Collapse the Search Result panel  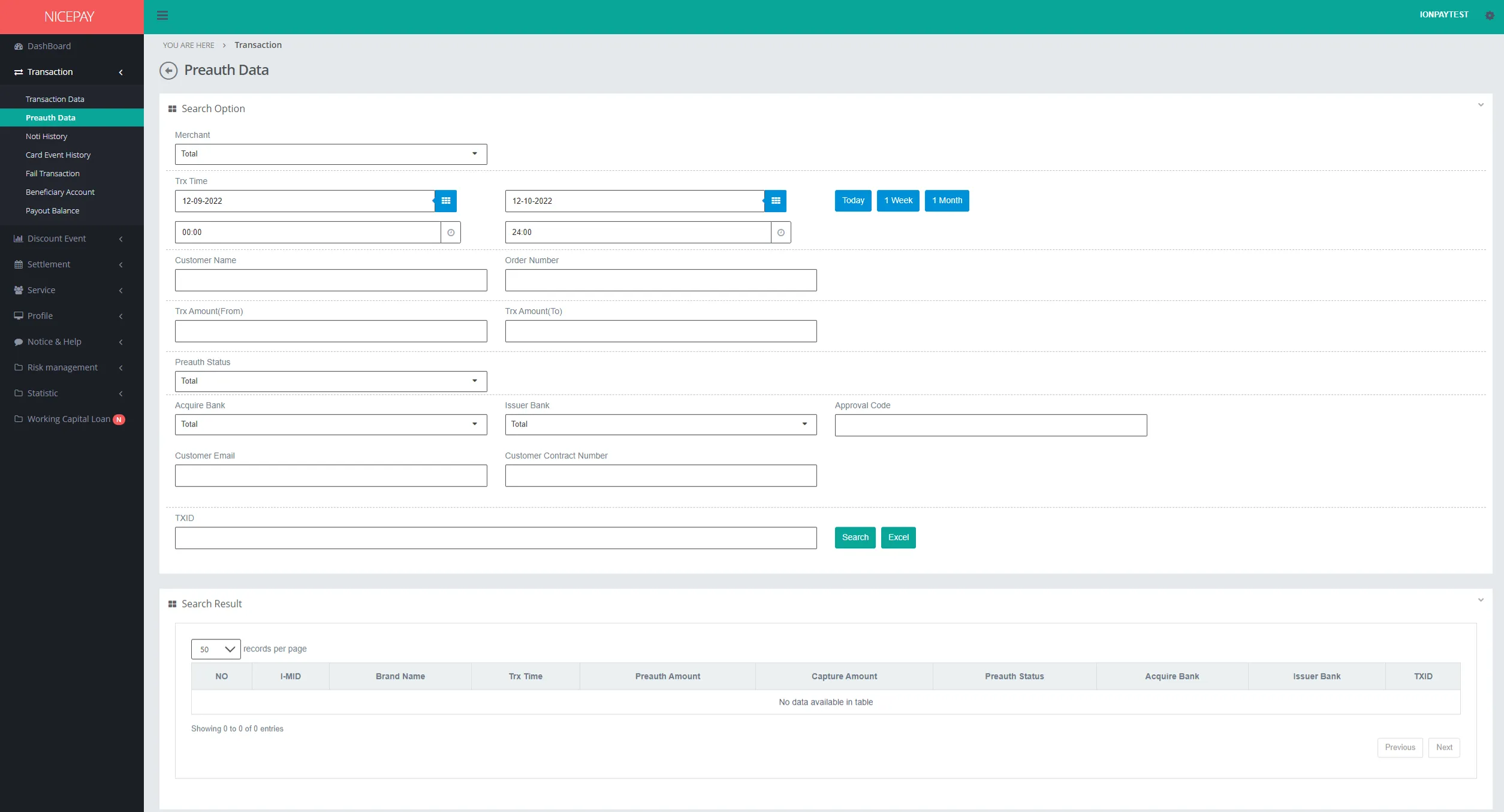tap(1481, 600)
